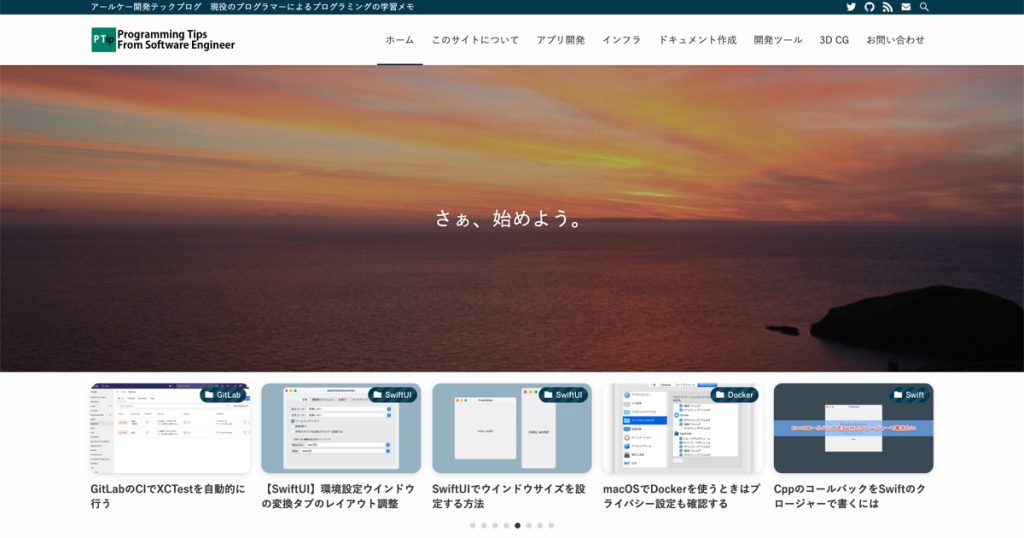Click the envelope mail icon in the top bar

tap(906, 7)
